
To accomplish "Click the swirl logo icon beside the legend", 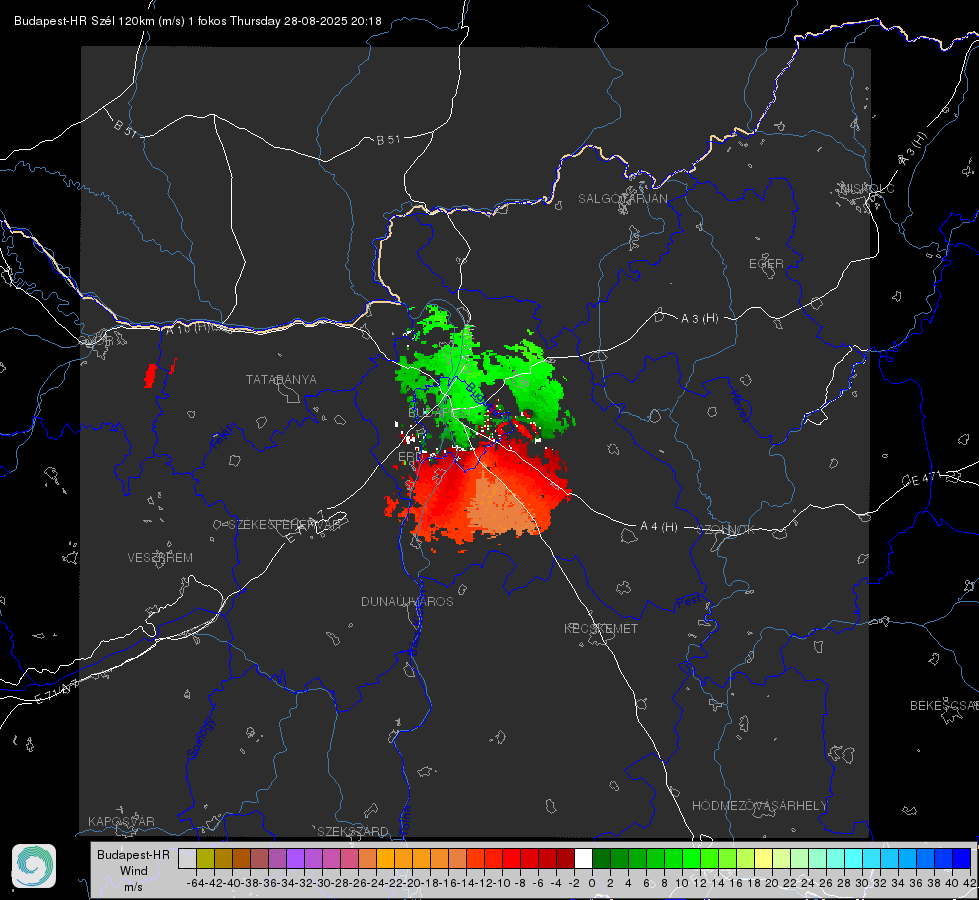I will pyautogui.click(x=34, y=866).
